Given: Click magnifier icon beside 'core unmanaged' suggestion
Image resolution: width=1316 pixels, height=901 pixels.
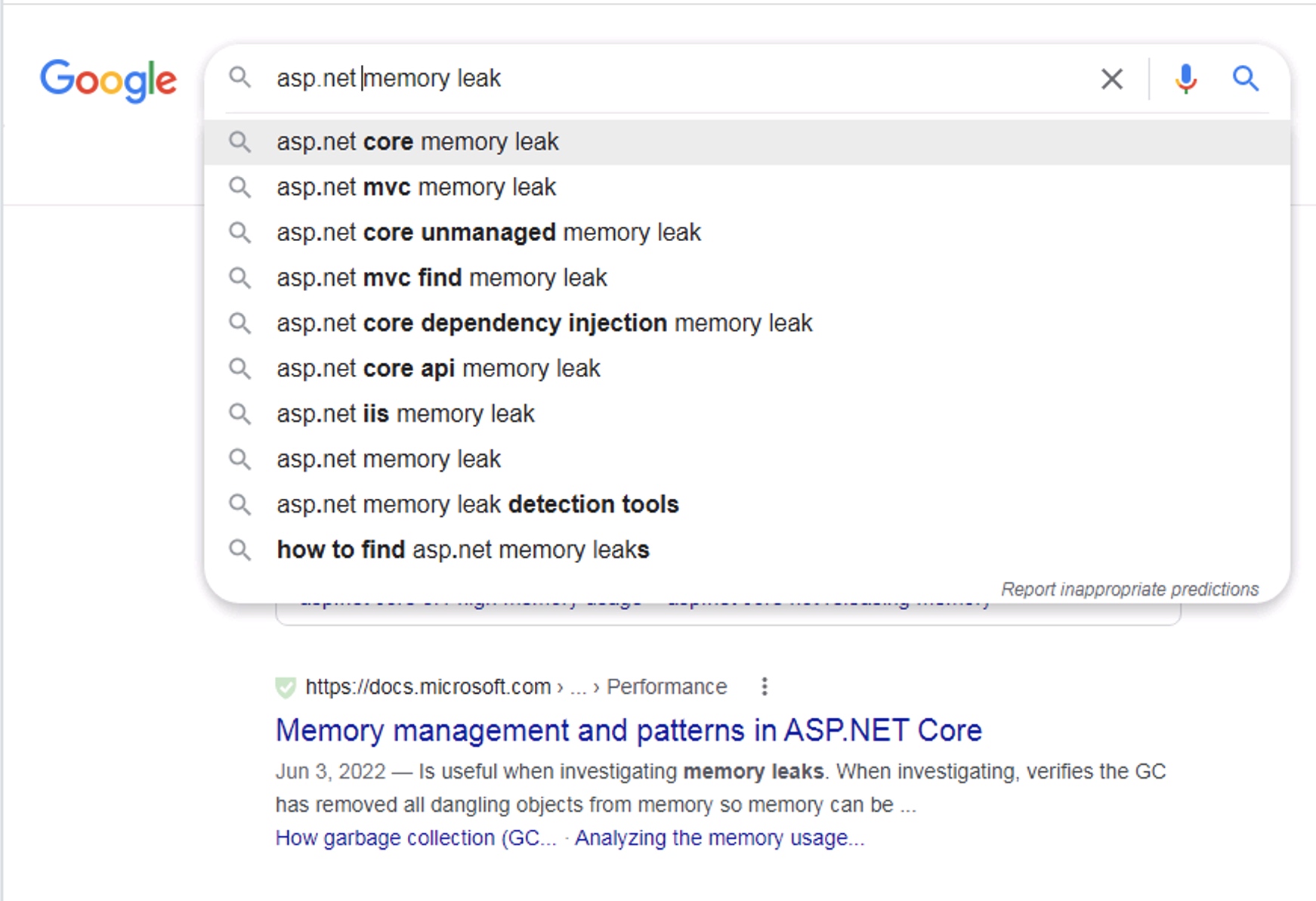Looking at the screenshot, I should 240,232.
